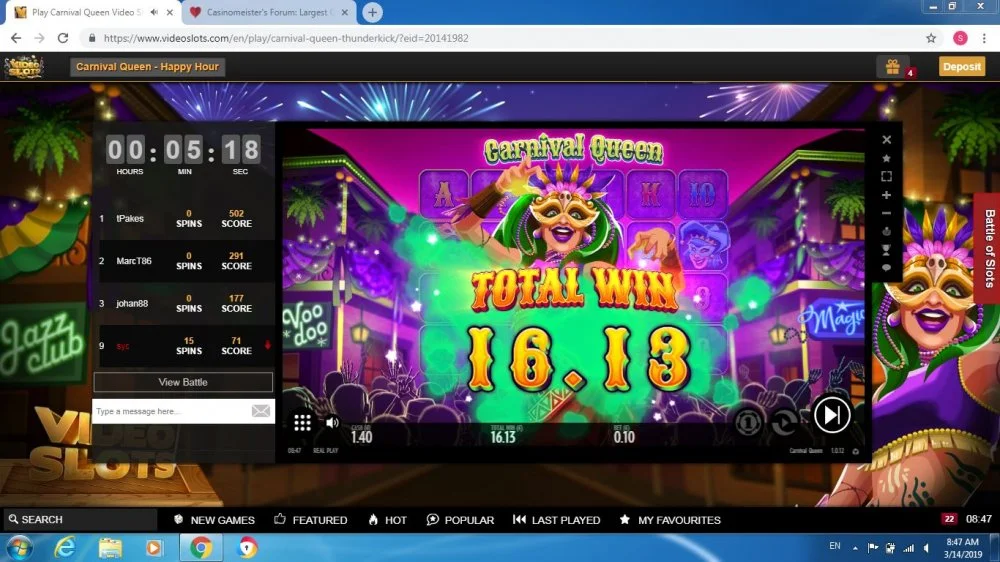Click the Carnival Queen - Happy Hour title
The width and height of the screenshot is (1000, 562).
click(147, 66)
